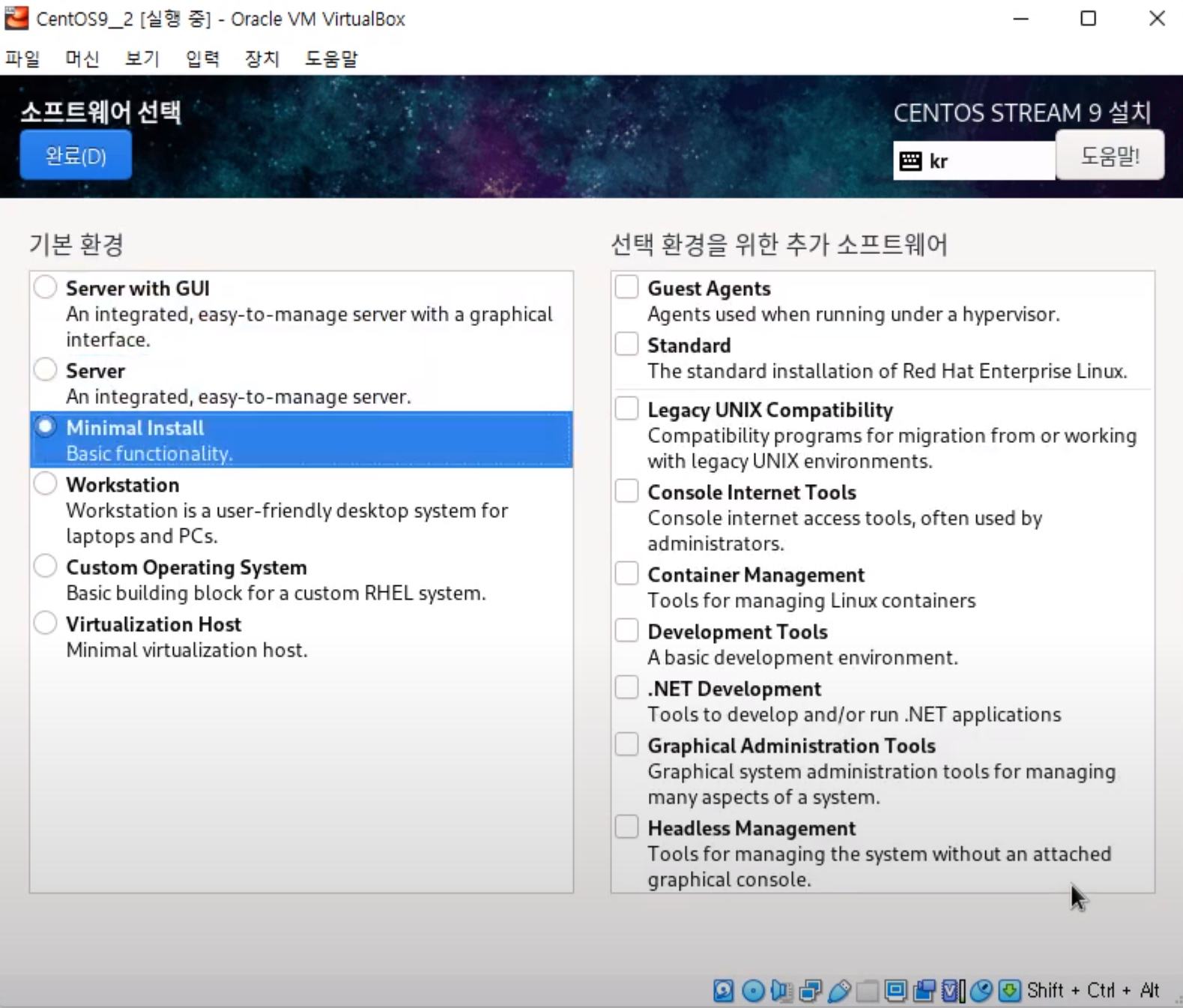Open the 입력 menu
1183x1008 pixels.
(x=202, y=58)
